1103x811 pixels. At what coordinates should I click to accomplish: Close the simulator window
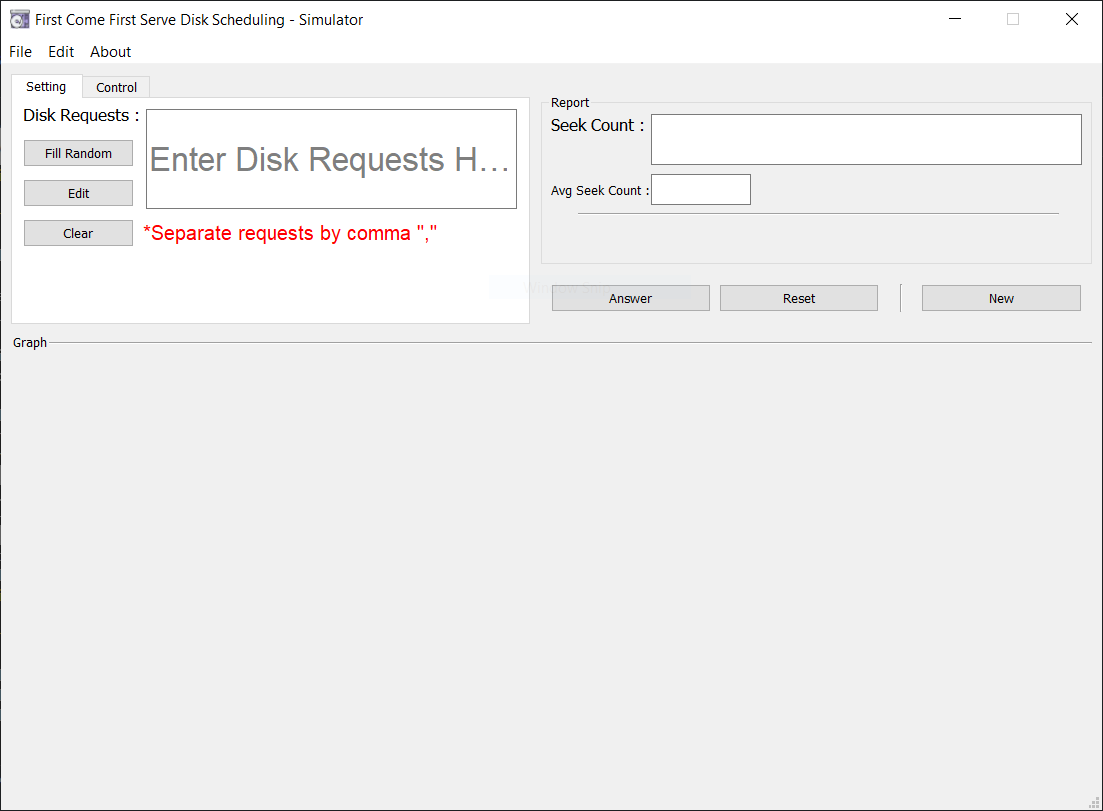1071,19
